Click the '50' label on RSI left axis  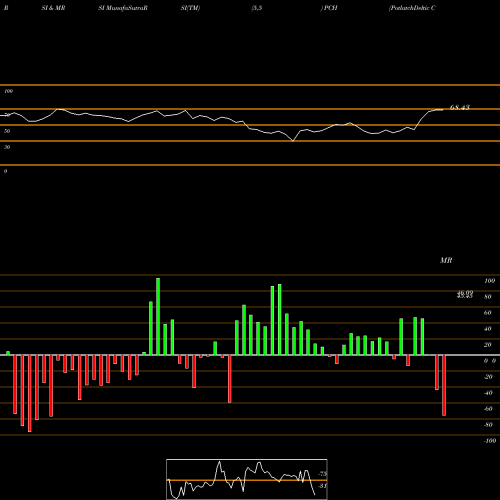tap(7, 131)
